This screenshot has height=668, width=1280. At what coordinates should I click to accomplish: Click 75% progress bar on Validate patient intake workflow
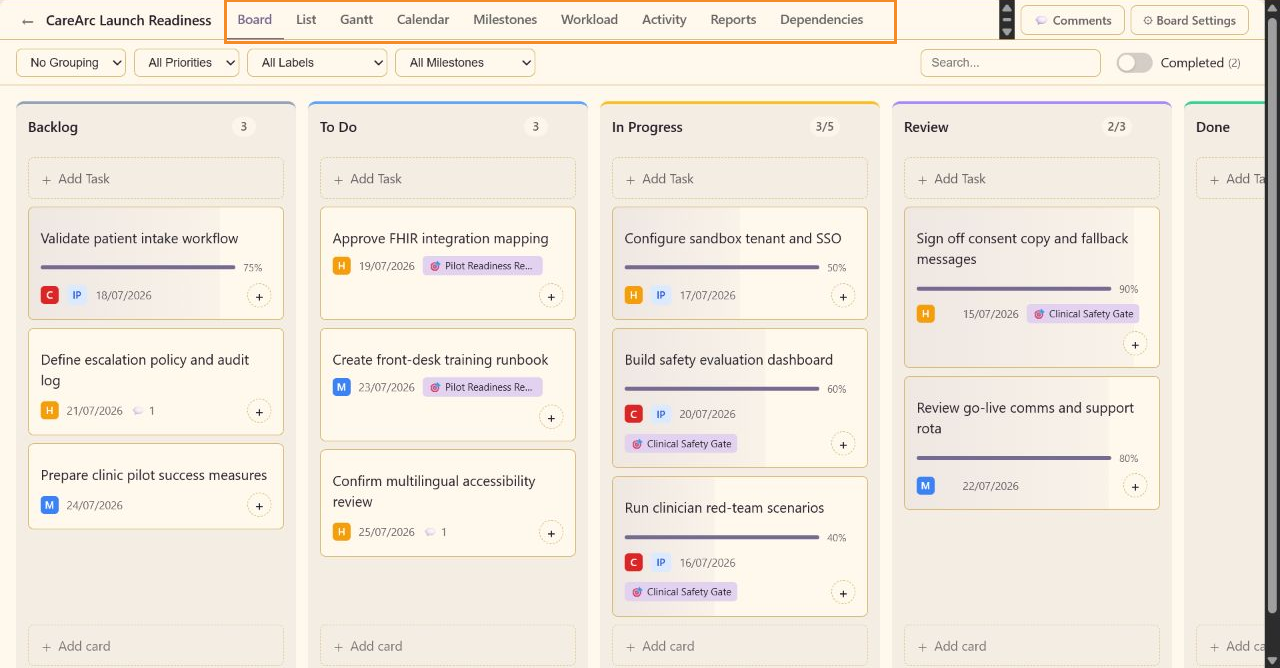pyautogui.click(x=138, y=267)
